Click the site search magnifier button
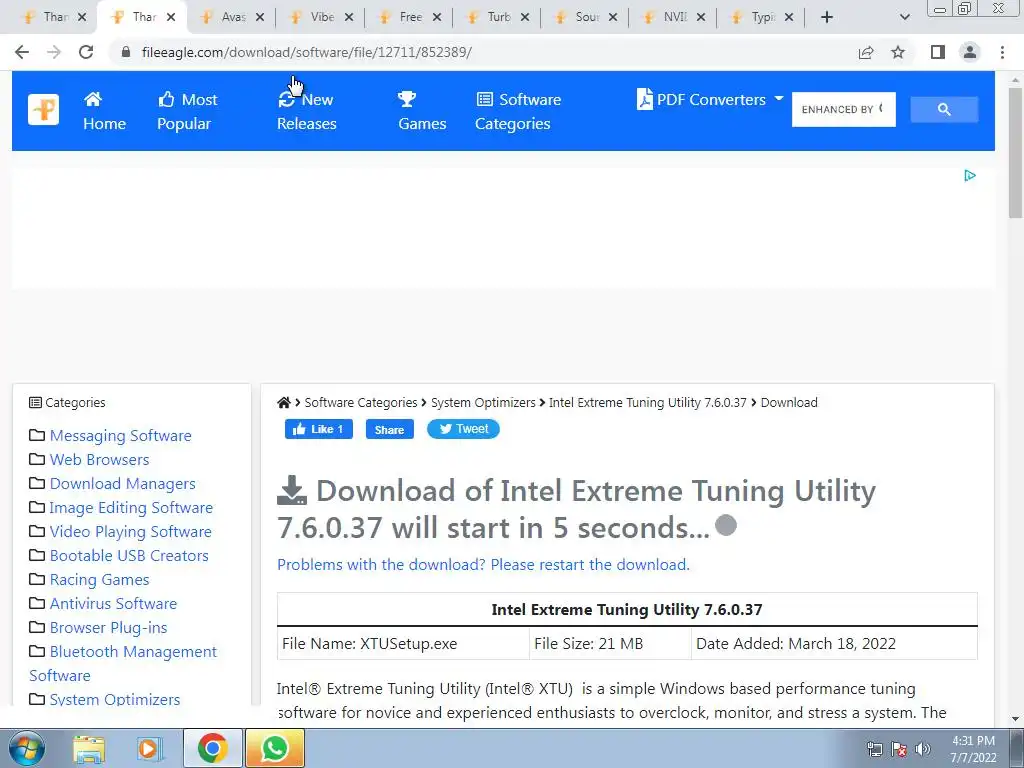Screen dimensions: 1024x768 [944, 110]
